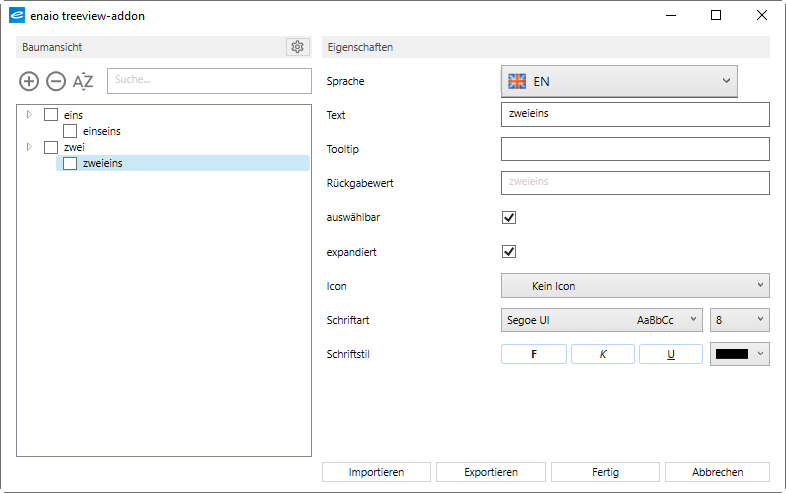
Task: Toggle bold font style button
Action: coord(533,354)
